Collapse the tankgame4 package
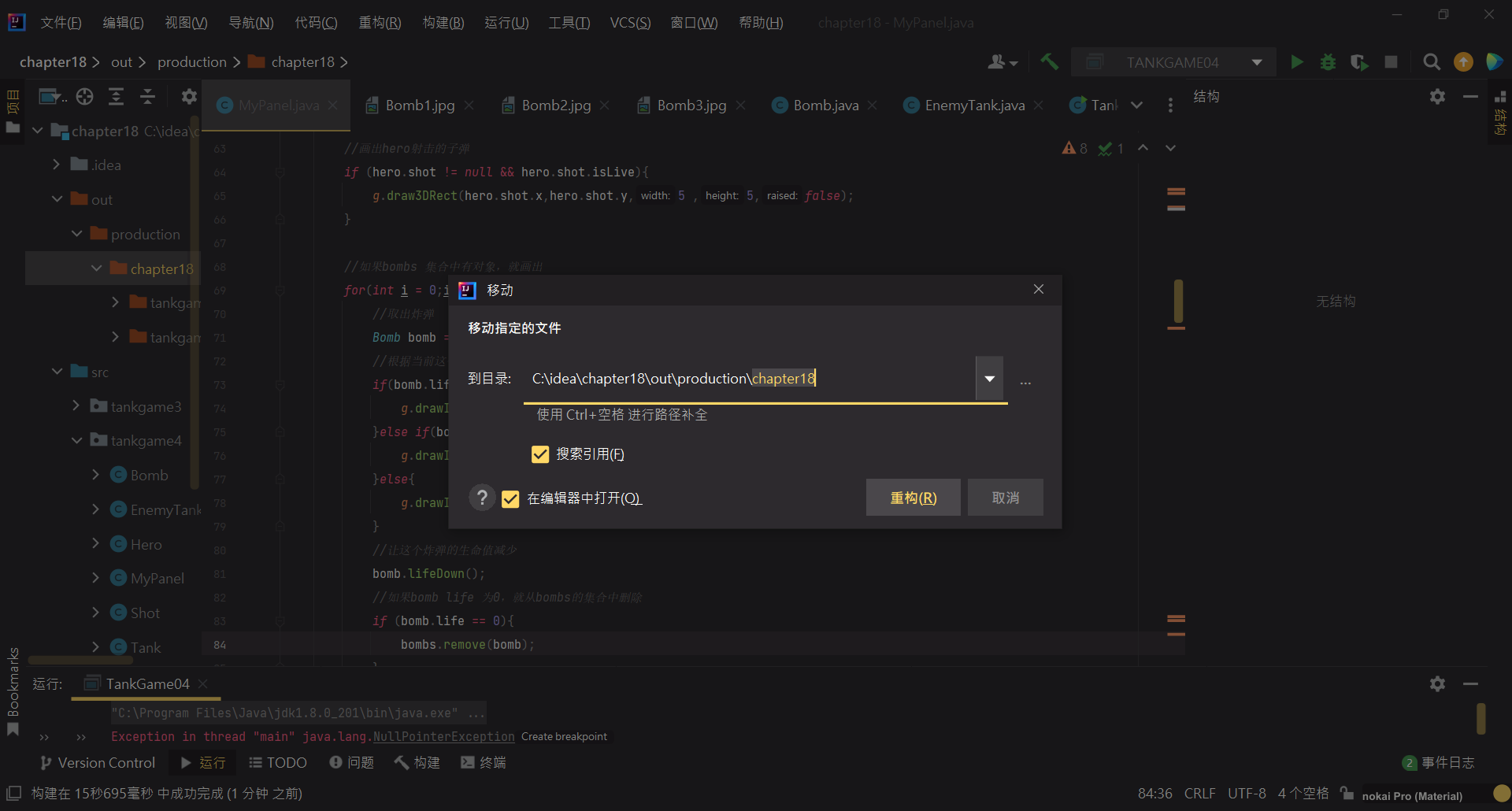Viewport: 1512px width, 811px height. coord(77,440)
